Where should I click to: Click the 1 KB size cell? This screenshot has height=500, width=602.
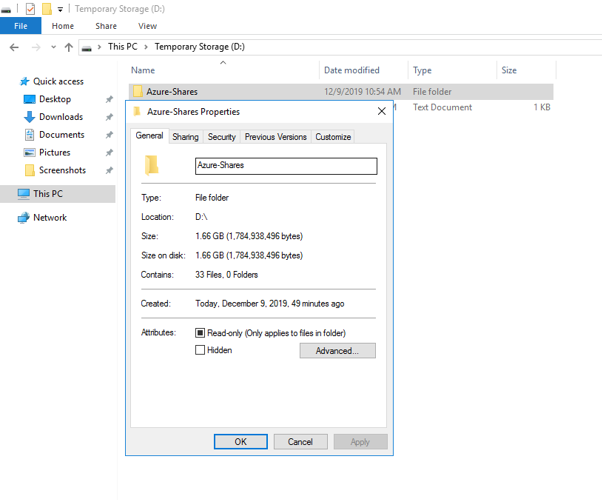coord(542,108)
